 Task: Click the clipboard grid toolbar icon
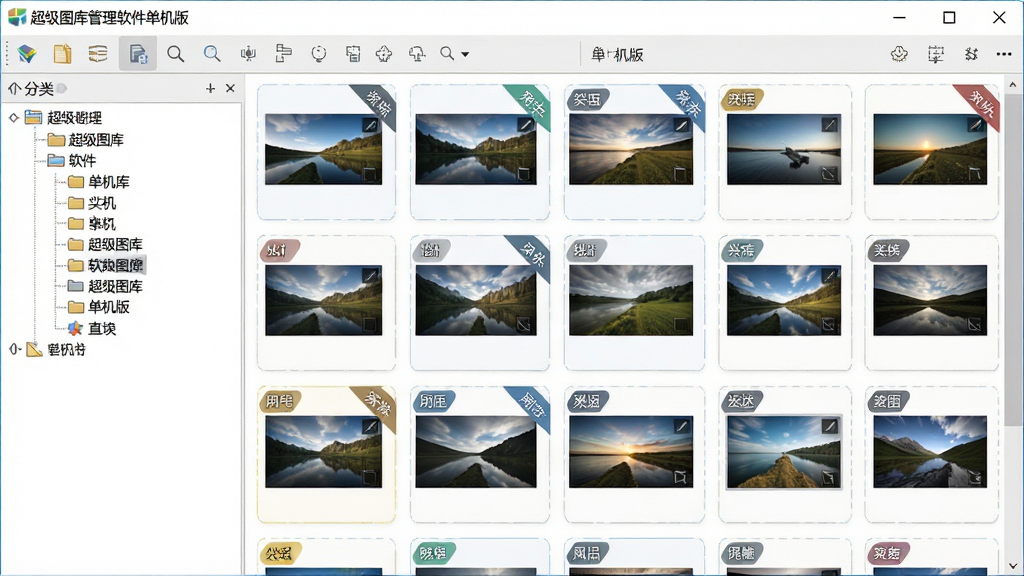[353, 54]
